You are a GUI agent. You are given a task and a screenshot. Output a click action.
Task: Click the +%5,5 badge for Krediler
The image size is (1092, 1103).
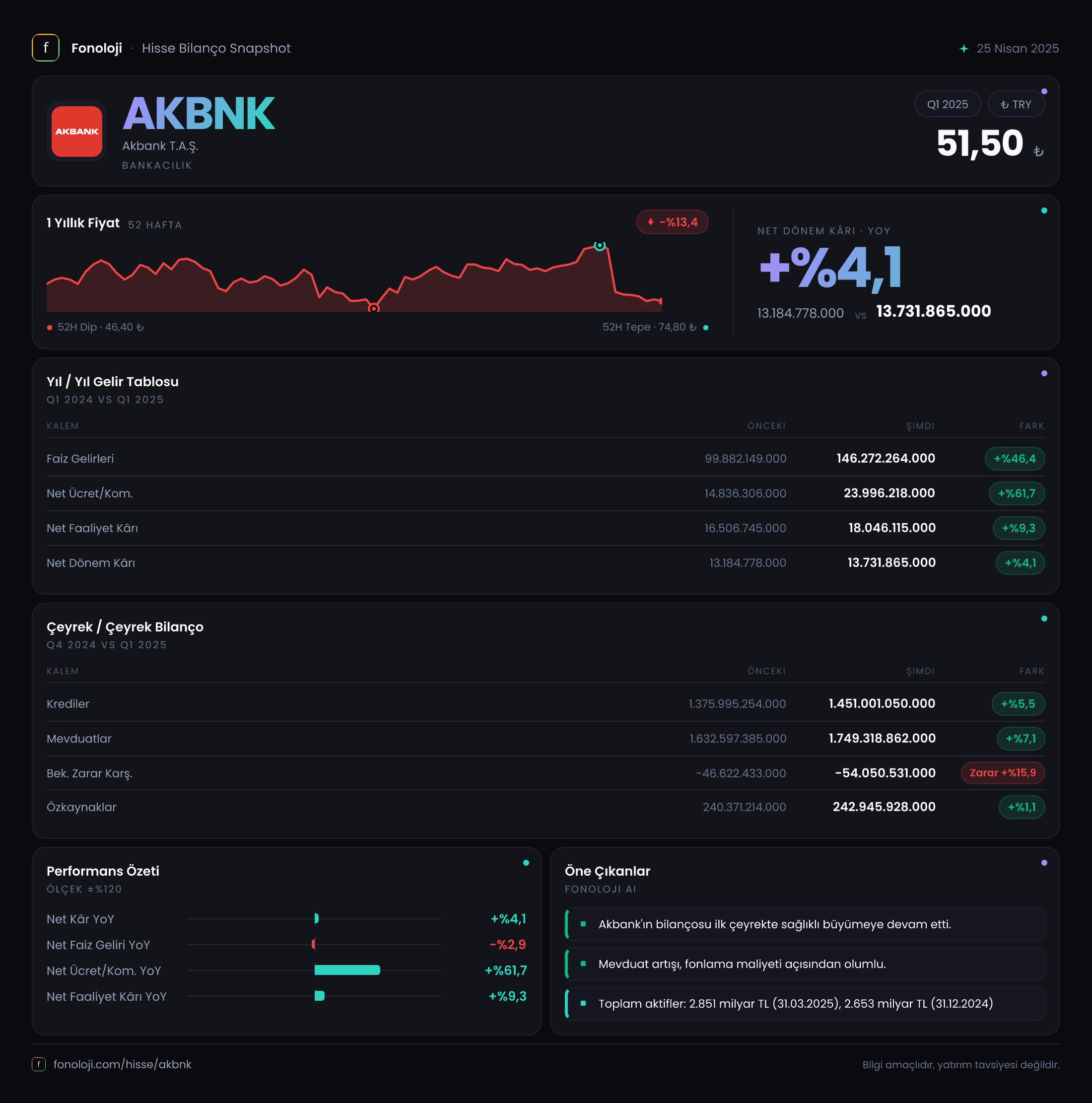(1019, 704)
